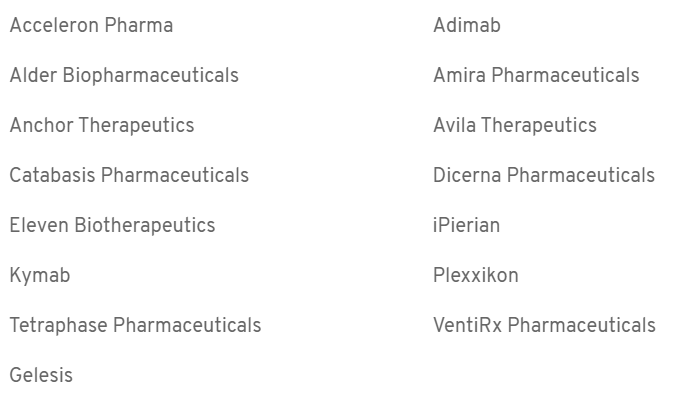Click the Adimab company name
Screen dimensions: 673x398
tap(467, 25)
